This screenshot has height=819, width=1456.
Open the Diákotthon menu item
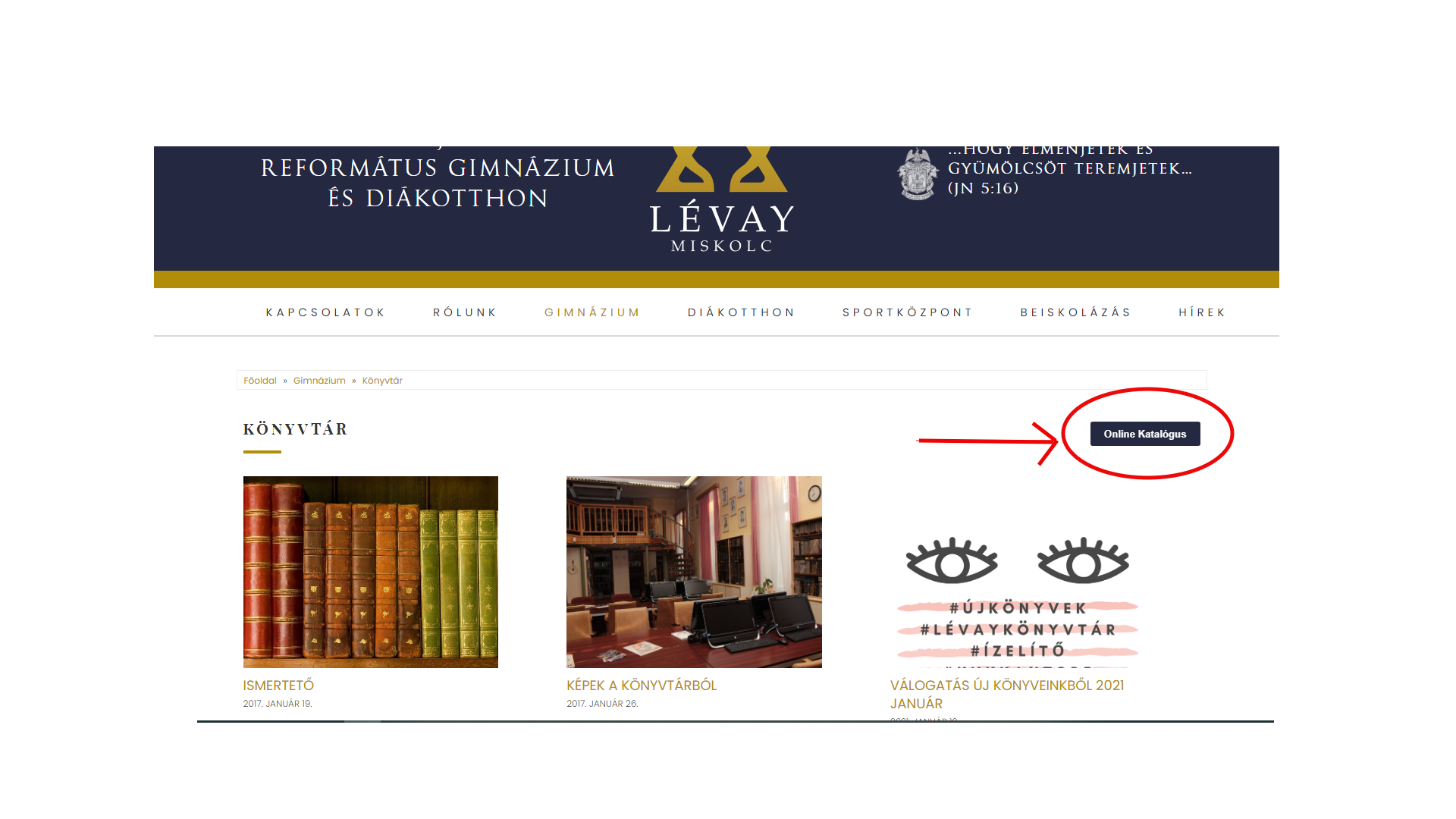pyautogui.click(x=741, y=312)
